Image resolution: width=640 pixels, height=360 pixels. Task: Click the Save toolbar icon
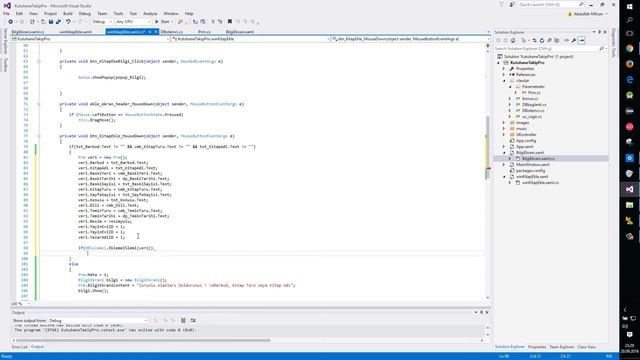point(51,22)
